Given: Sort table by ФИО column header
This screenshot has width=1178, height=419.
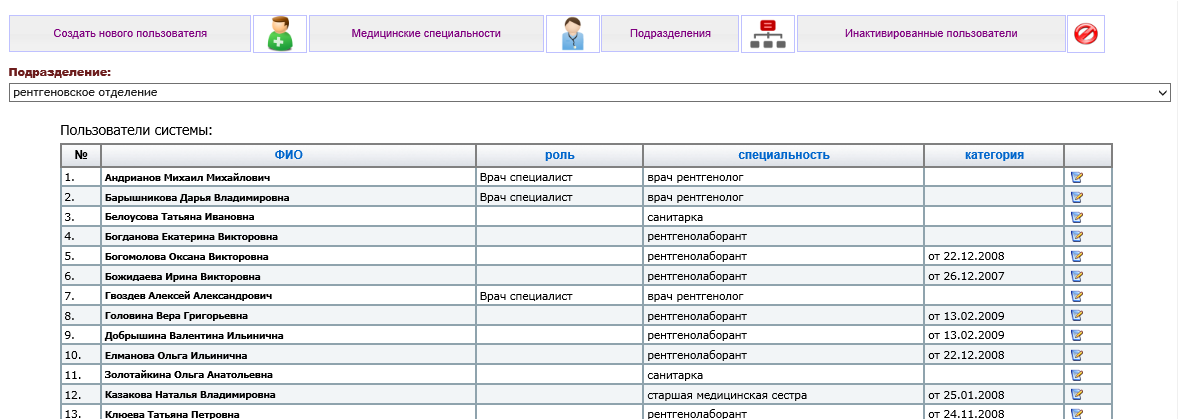Looking at the screenshot, I should [x=288, y=155].
